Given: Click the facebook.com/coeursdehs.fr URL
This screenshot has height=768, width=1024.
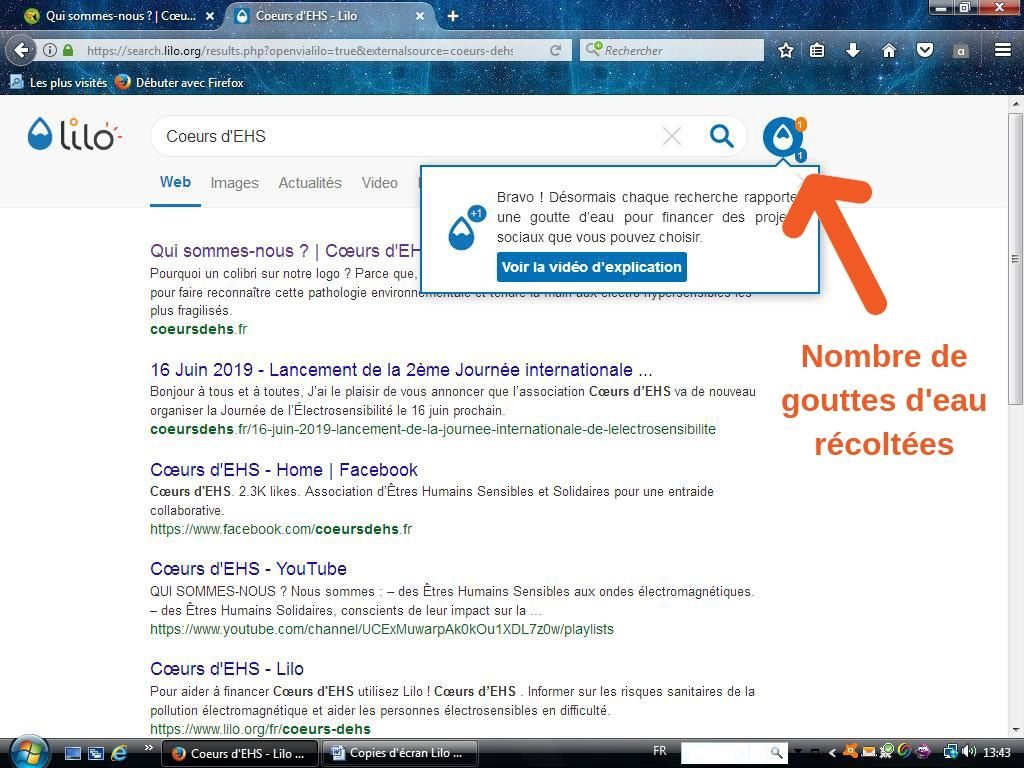Looking at the screenshot, I should [281, 529].
